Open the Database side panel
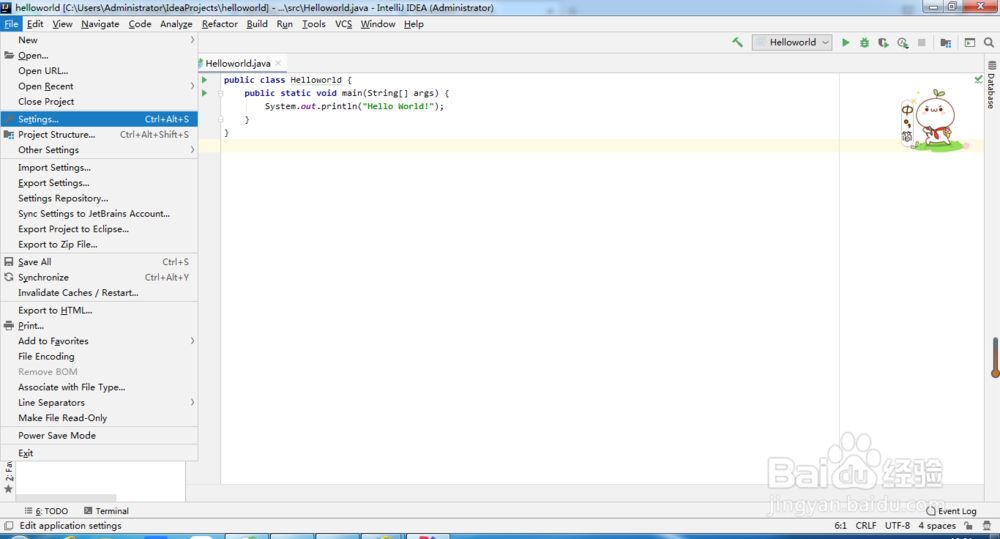Image resolution: width=1000 pixels, height=539 pixels. coord(991,85)
